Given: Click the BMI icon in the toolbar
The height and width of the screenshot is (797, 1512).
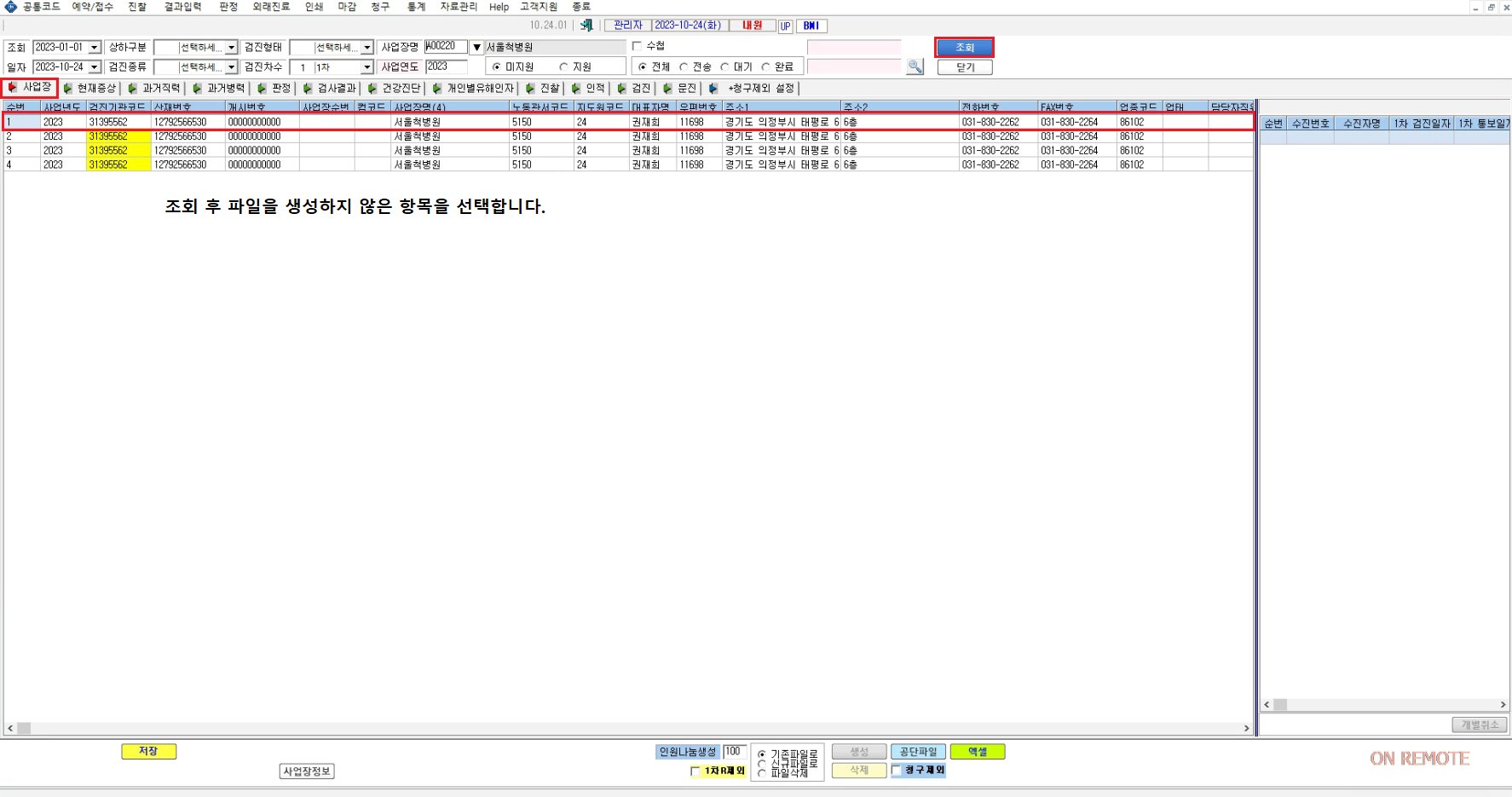Looking at the screenshot, I should [811, 26].
